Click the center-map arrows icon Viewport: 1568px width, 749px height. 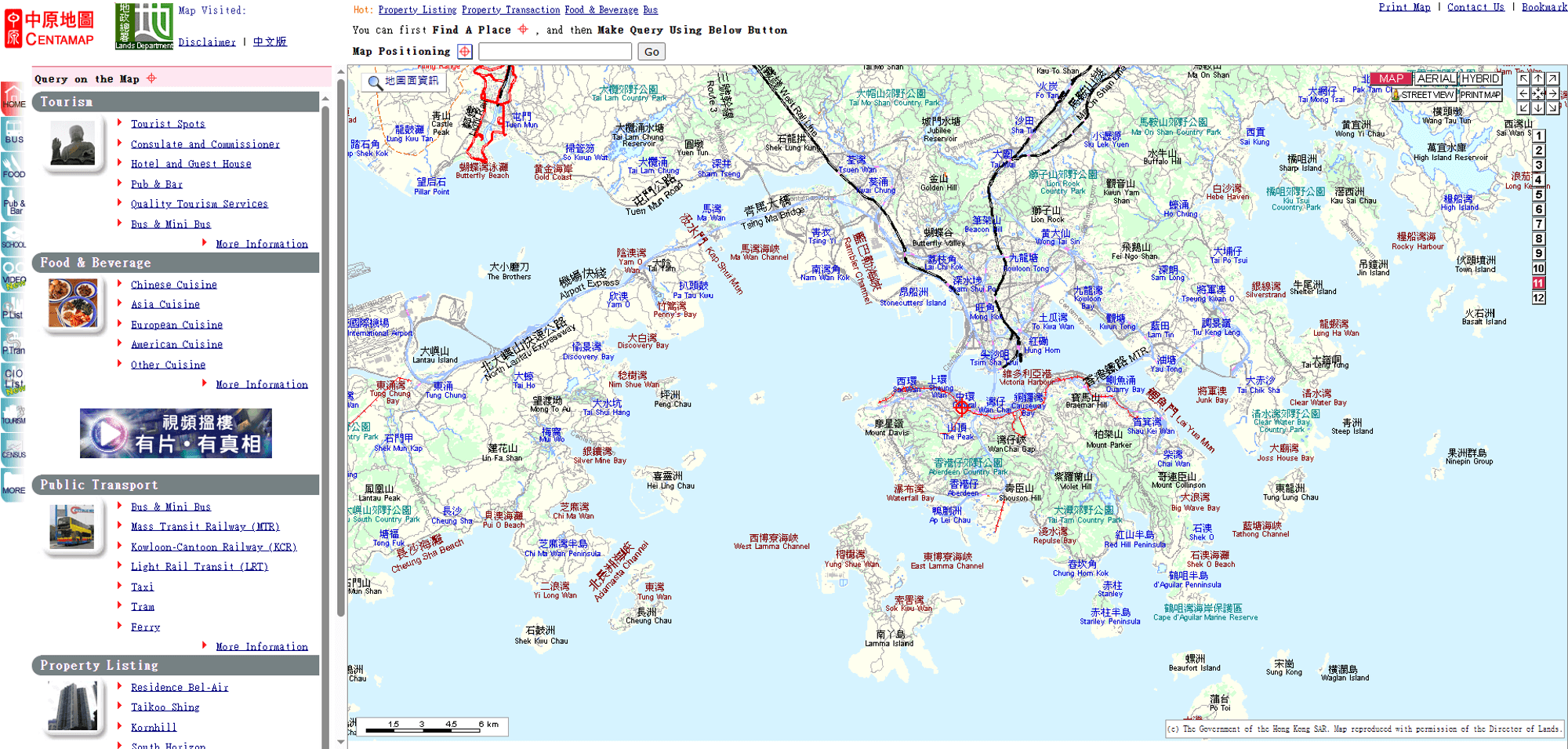(x=1538, y=93)
